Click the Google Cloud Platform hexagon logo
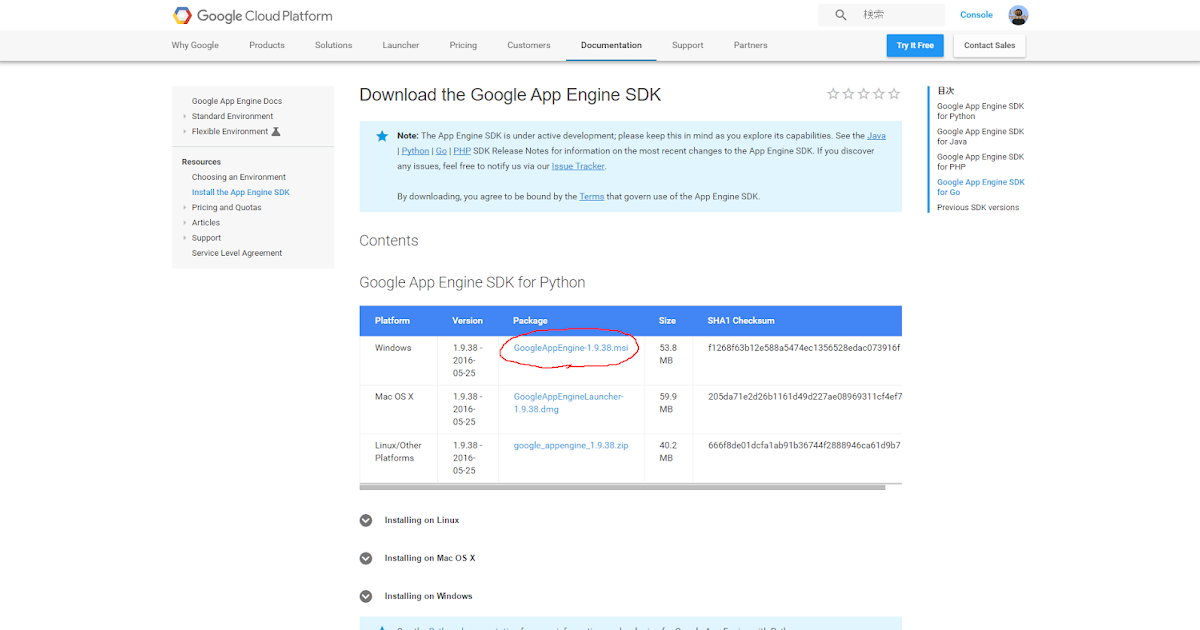This screenshot has height=630, width=1200. click(x=182, y=15)
